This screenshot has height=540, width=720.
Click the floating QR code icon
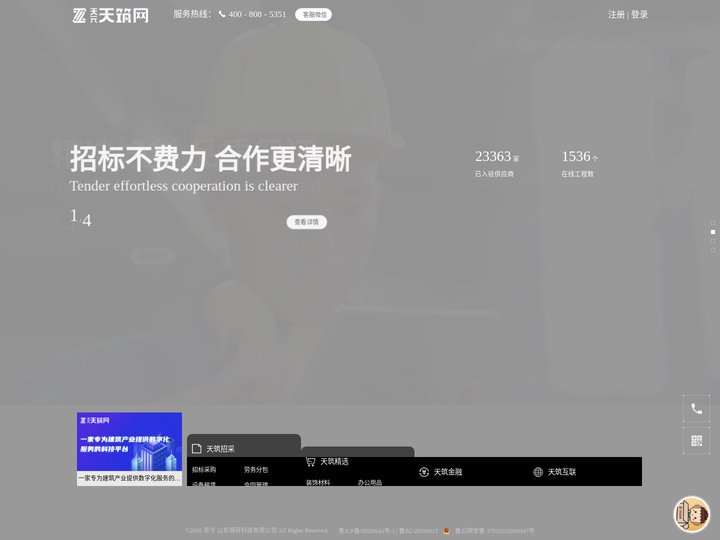697,441
